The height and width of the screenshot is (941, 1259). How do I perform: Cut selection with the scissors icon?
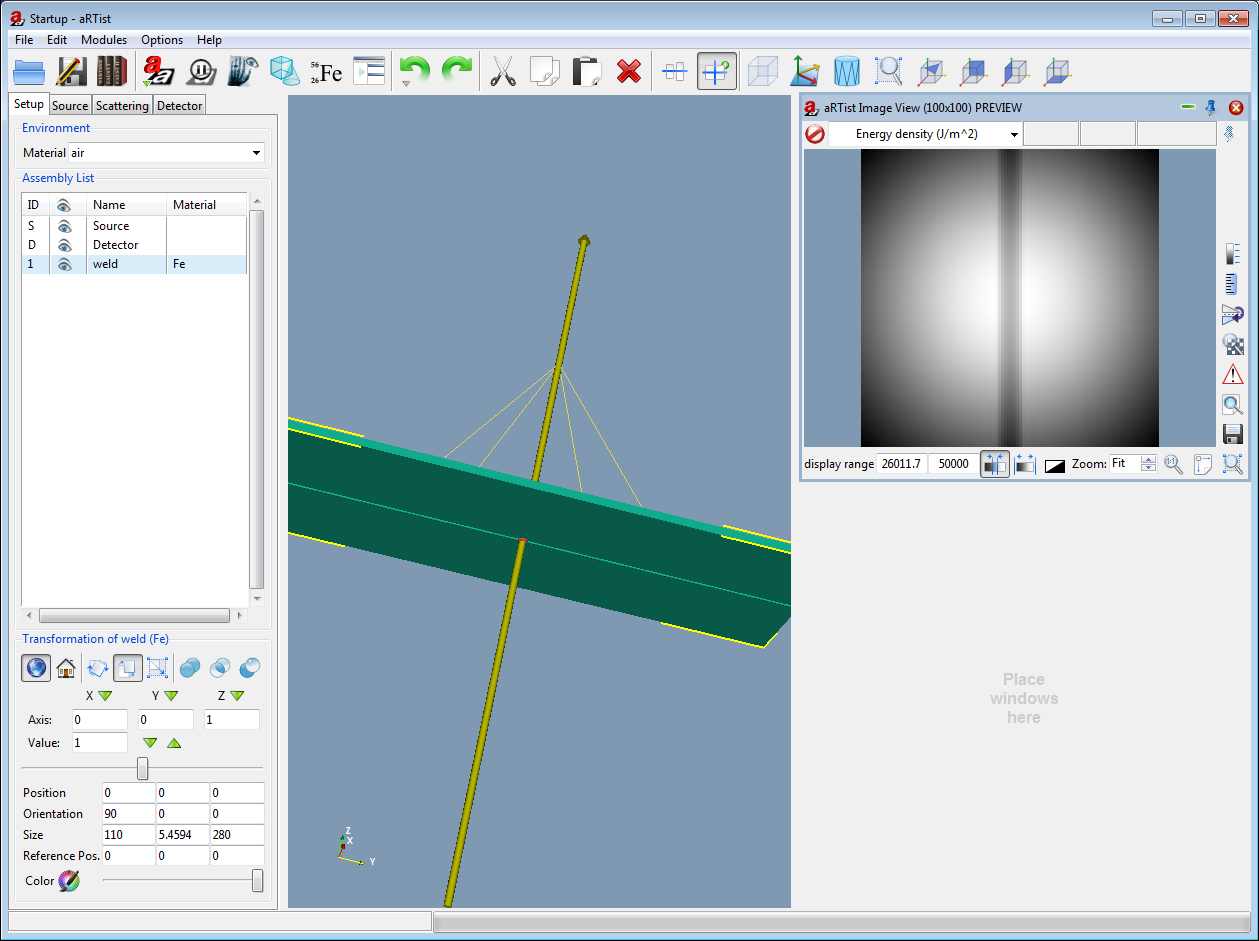click(503, 71)
